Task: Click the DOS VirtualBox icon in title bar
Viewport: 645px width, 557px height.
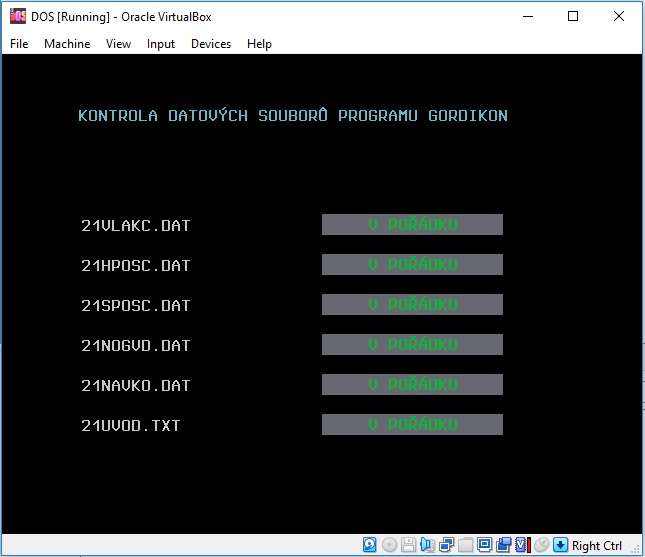Action: click(17, 16)
